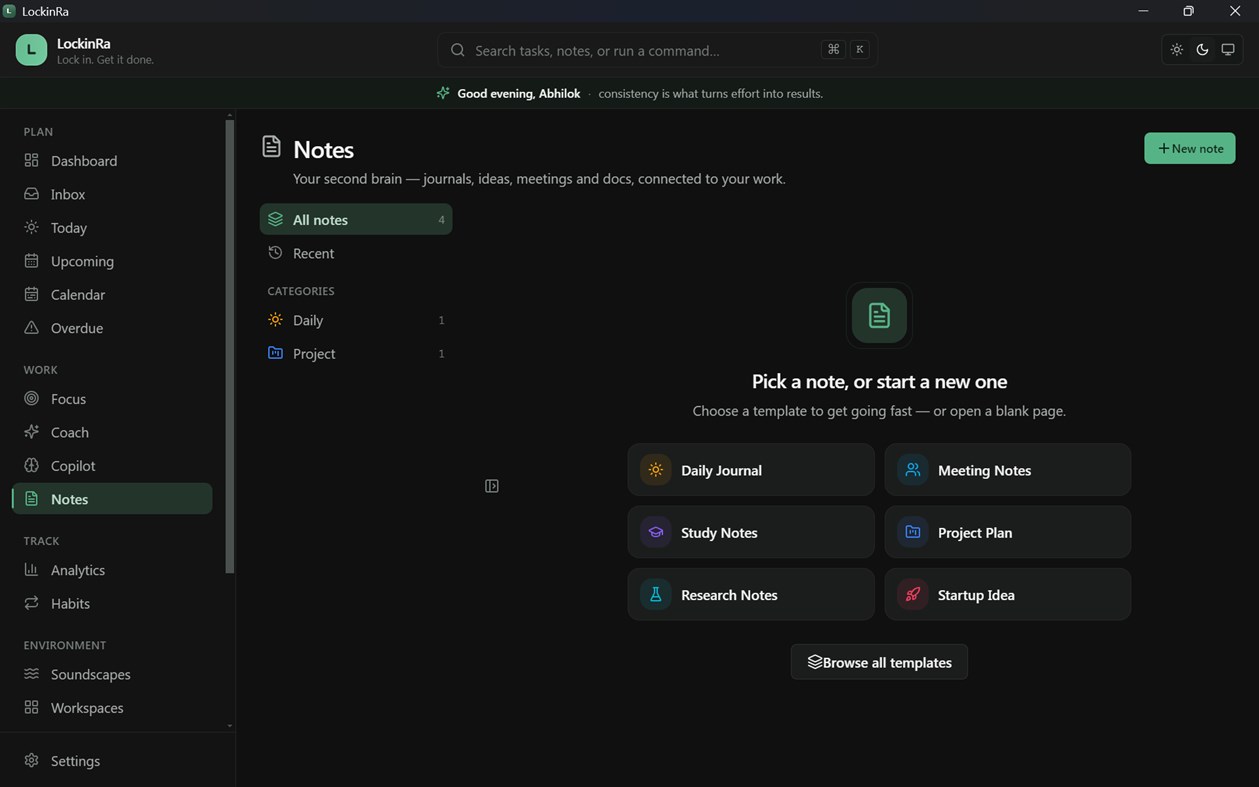Click the Meeting Notes people icon

point(913,470)
